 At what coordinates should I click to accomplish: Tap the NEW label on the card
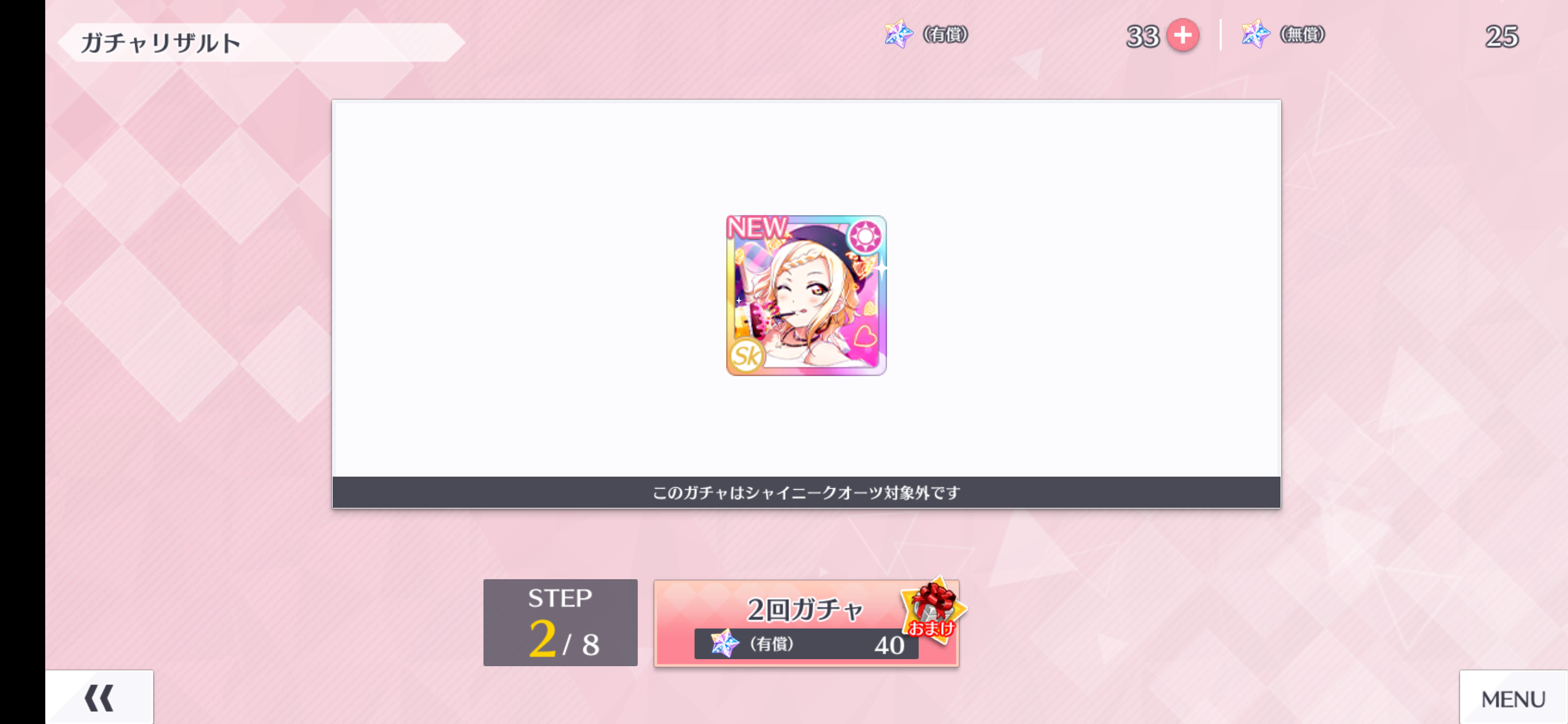tap(756, 227)
